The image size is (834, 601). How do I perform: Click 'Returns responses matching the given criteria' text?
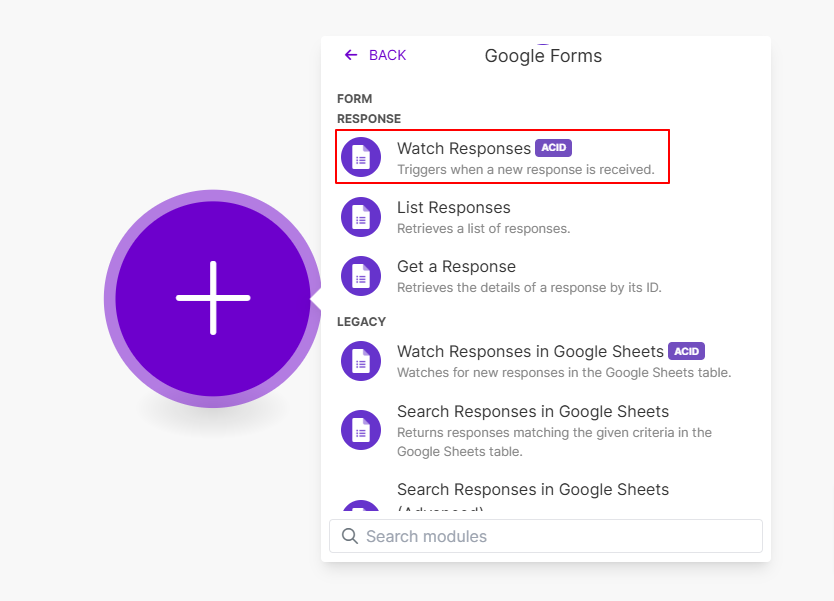[x=554, y=442]
